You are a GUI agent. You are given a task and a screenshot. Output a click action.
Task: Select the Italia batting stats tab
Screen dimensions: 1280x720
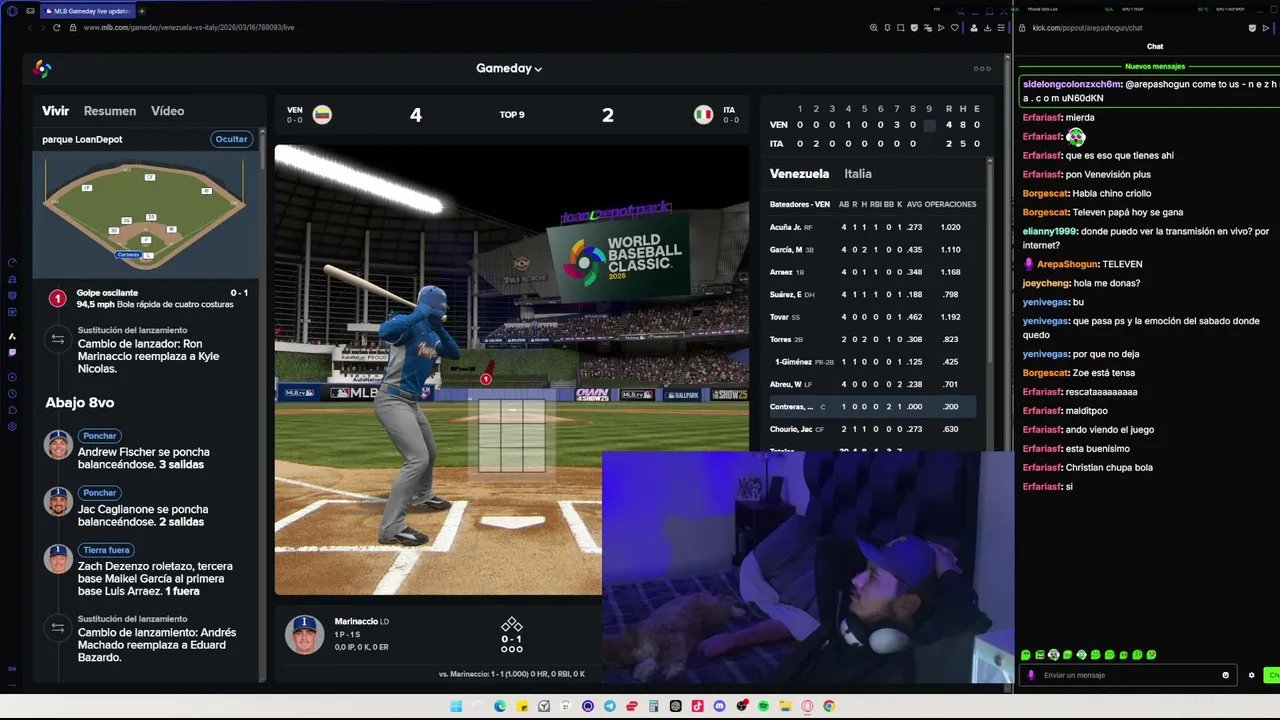click(858, 174)
